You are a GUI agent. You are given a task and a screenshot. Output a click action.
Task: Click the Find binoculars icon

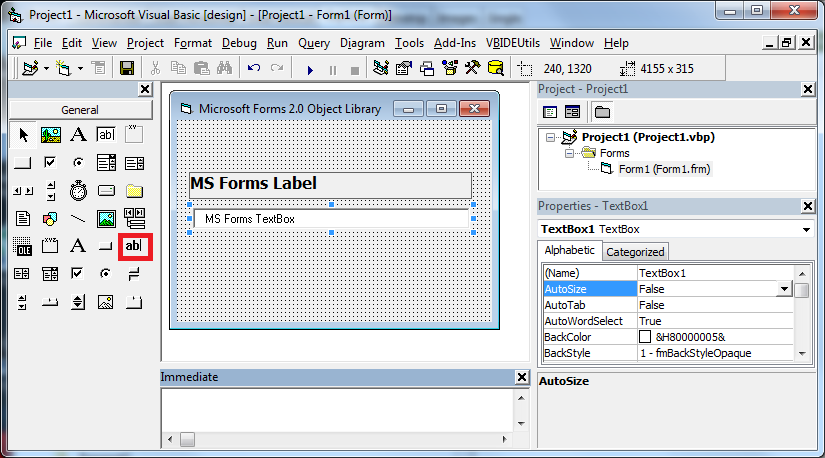(x=224, y=69)
